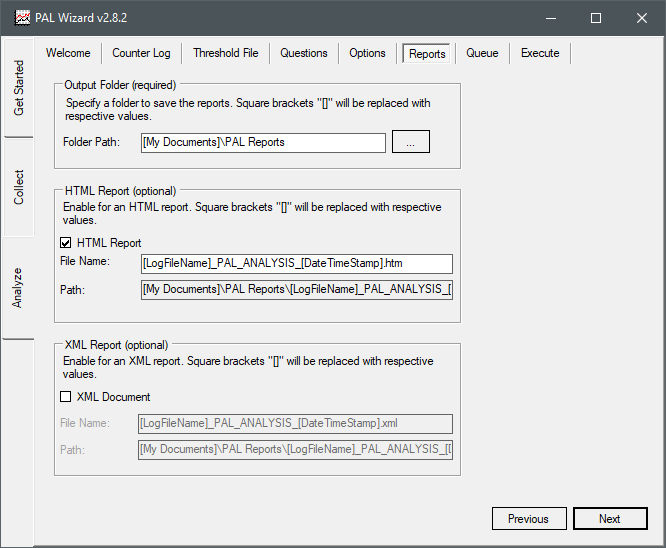The image size is (666, 548).
Task: Click the XML Report (optional) group label
Action: (116, 345)
